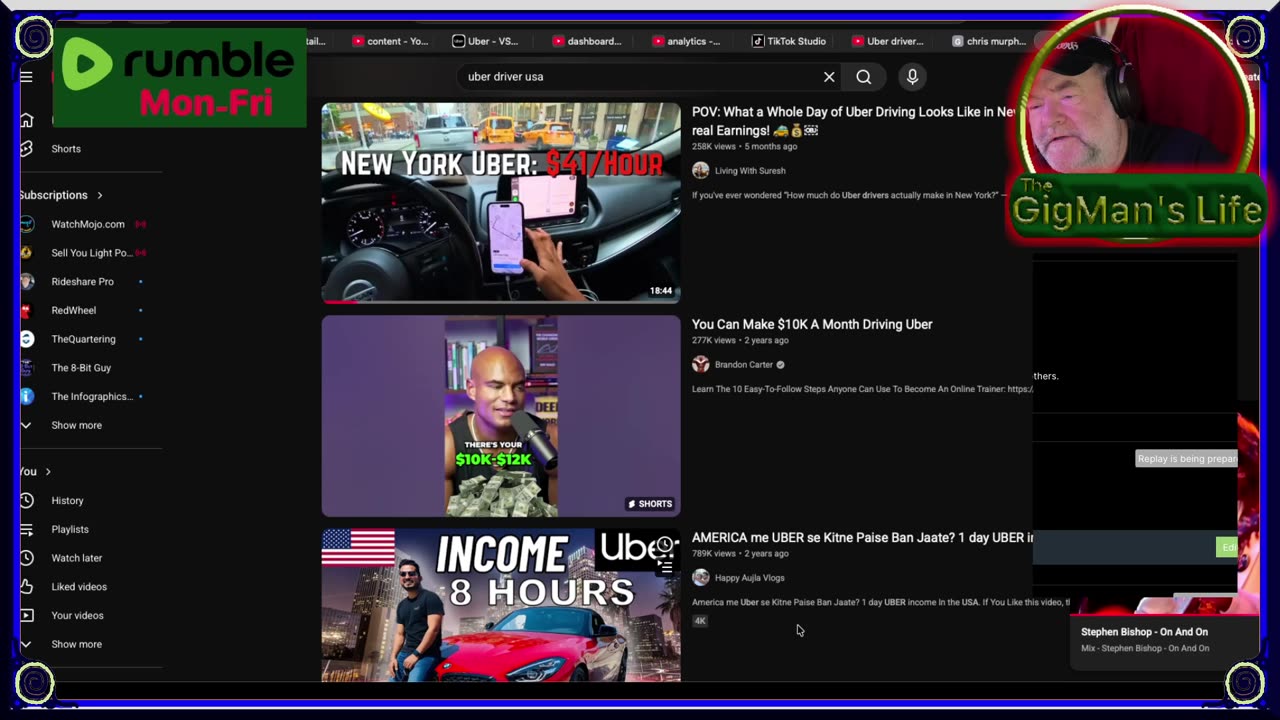Click the Liked videos thumbs-up icon
The width and height of the screenshot is (1280, 720).
click(x=27, y=587)
